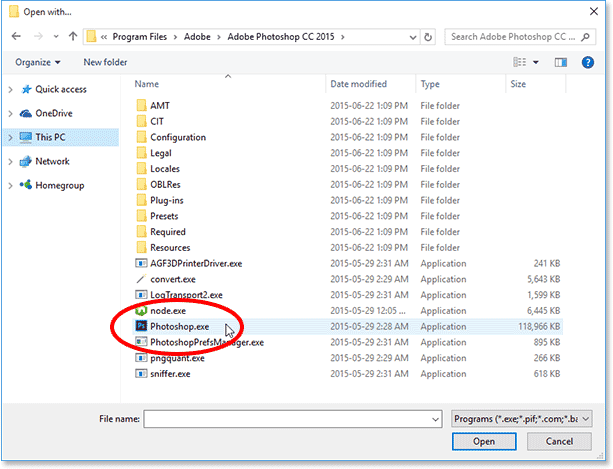Select the sniffer.exe icon

(141, 374)
